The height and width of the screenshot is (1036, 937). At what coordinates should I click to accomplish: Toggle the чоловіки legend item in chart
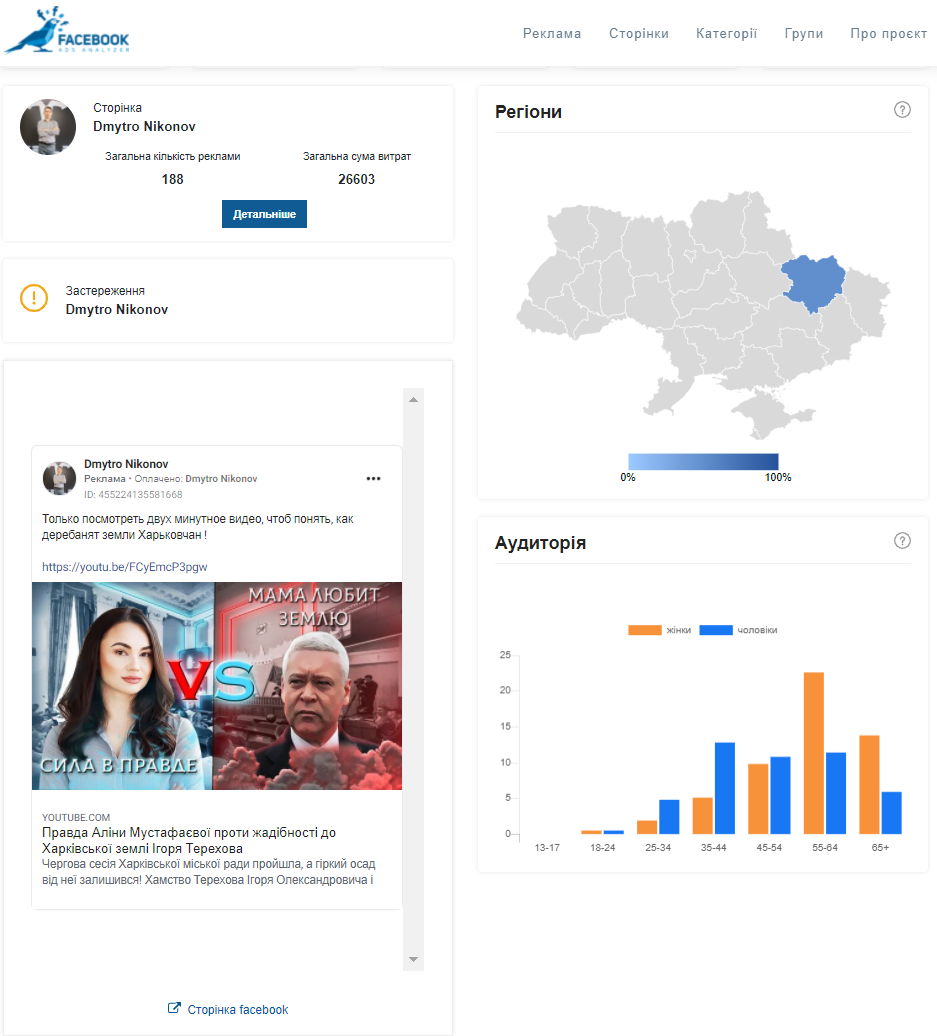738,630
